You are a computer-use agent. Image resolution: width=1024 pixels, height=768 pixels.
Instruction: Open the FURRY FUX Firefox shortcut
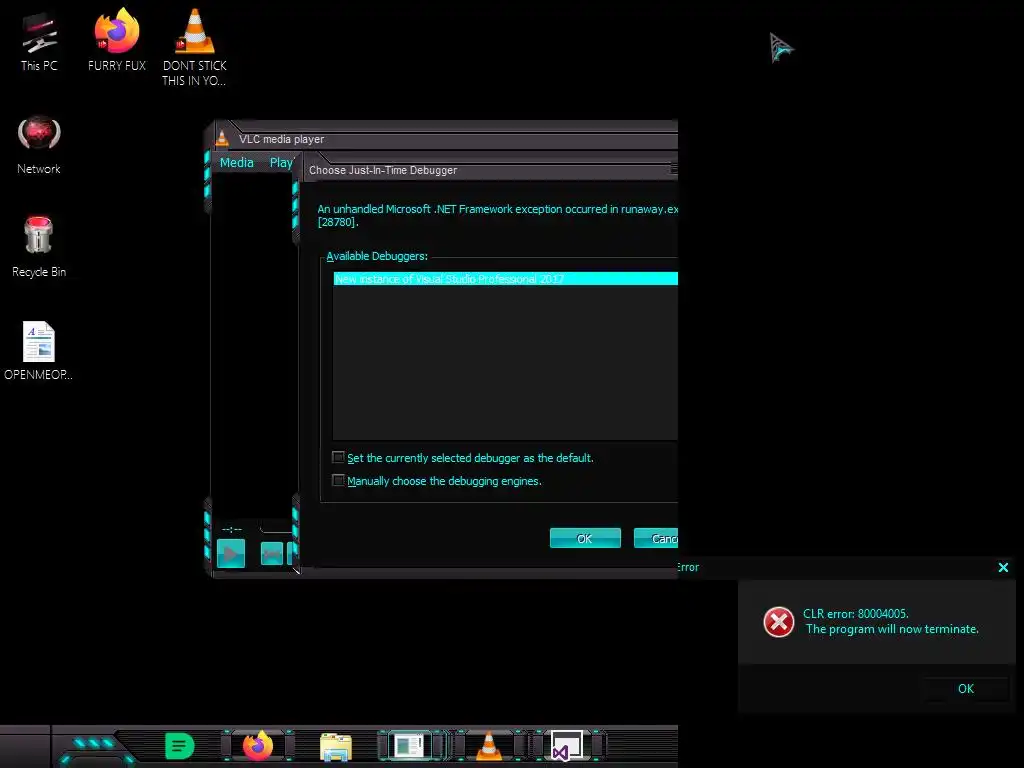117,41
